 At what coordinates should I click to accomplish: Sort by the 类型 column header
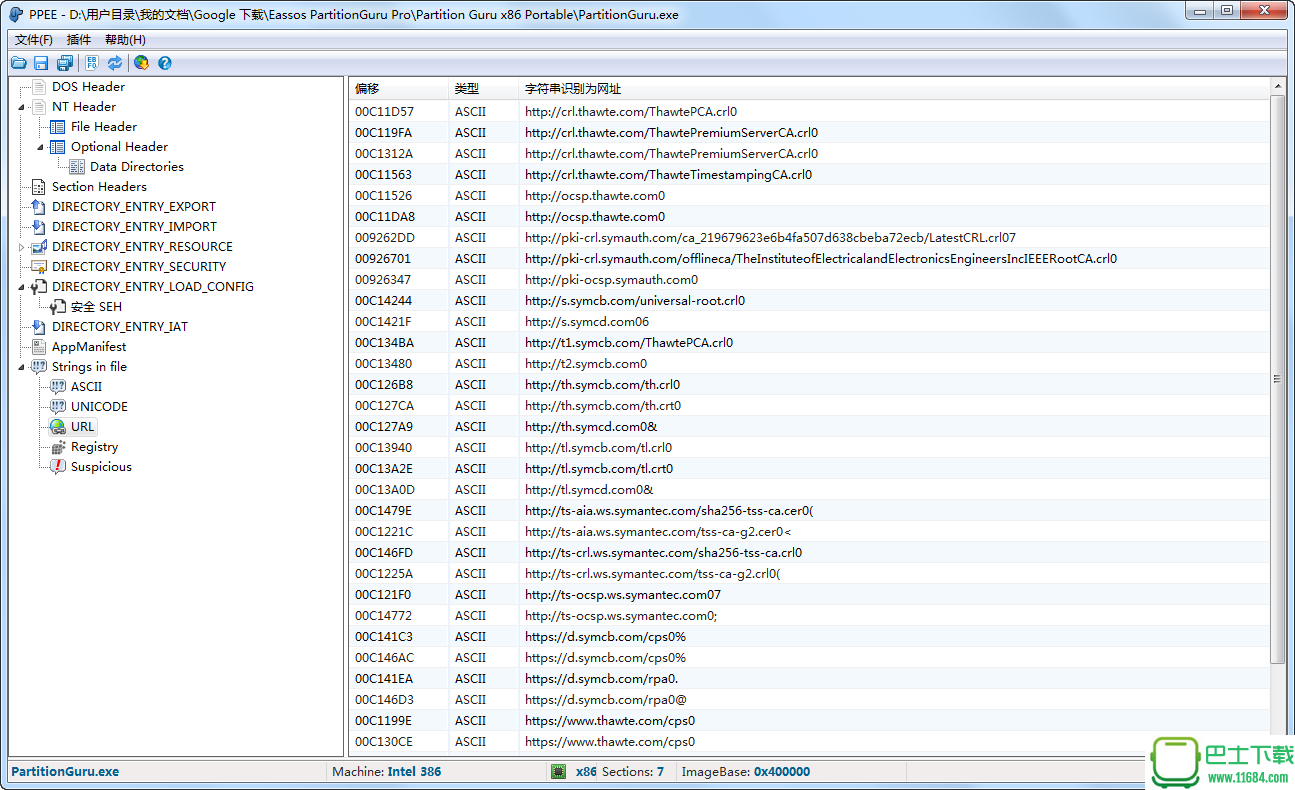[484, 88]
